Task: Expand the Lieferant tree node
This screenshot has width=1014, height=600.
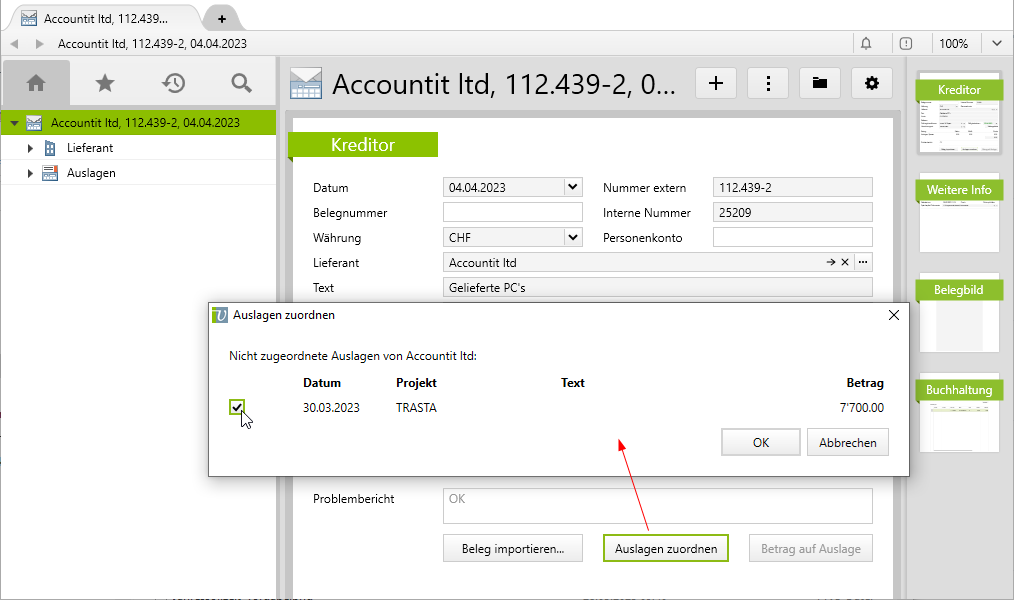Action: [30, 148]
